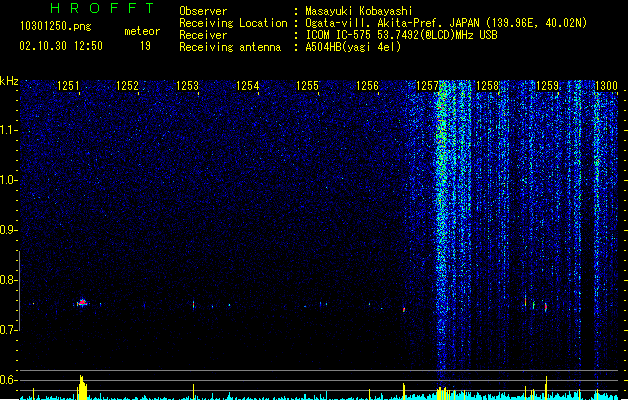Click the 1258 time marker
629x400 pixels.
[x=487, y=85]
